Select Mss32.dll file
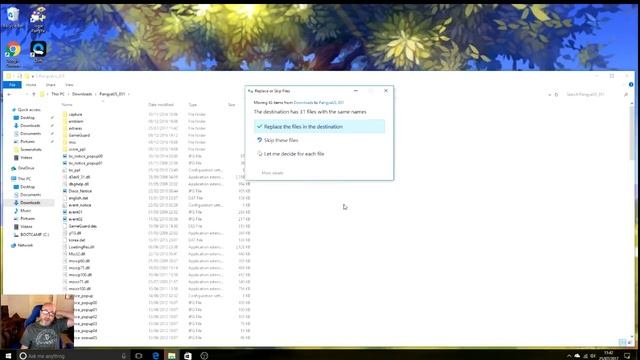The width and height of the screenshot is (640, 360). click(x=77, y=254)
